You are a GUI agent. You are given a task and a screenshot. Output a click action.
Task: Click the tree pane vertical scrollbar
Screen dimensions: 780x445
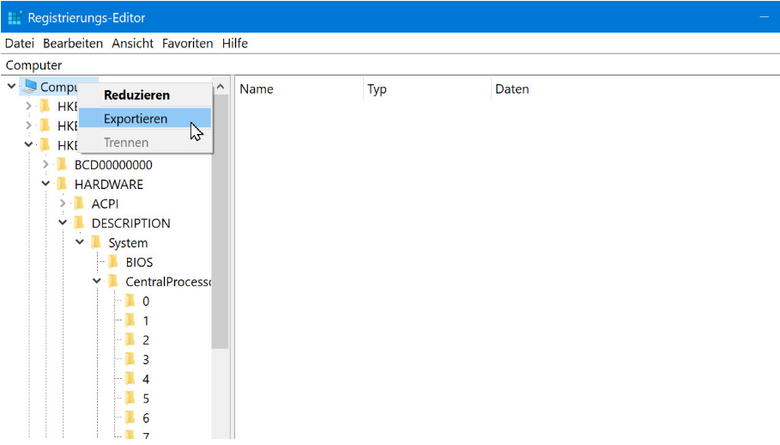point(220,250)
